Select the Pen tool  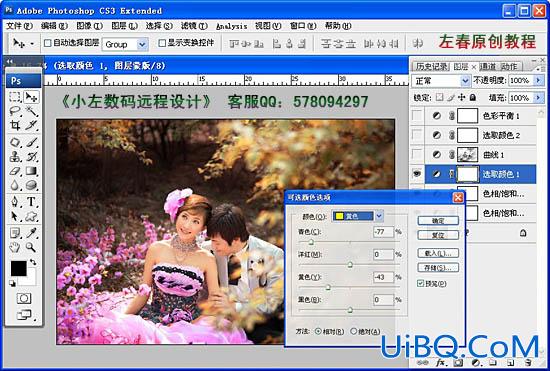click(15, 202)
